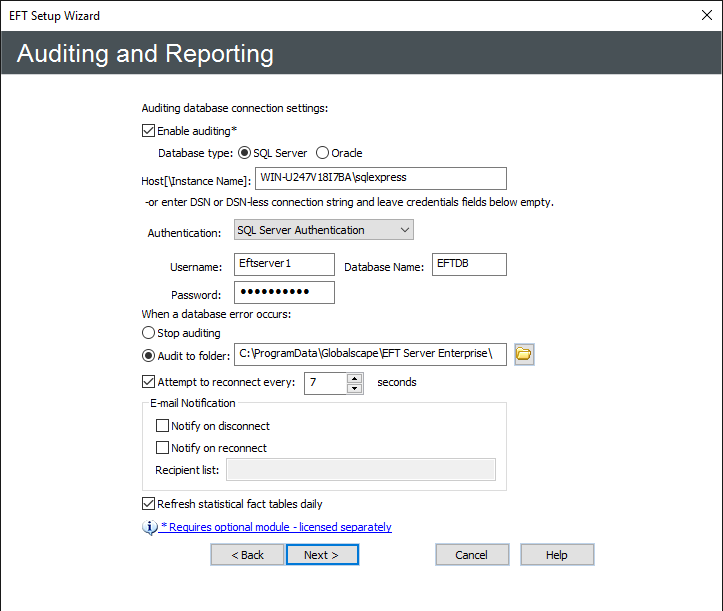
Task: Open the optional module licensing link
Action: coord(276,527)
